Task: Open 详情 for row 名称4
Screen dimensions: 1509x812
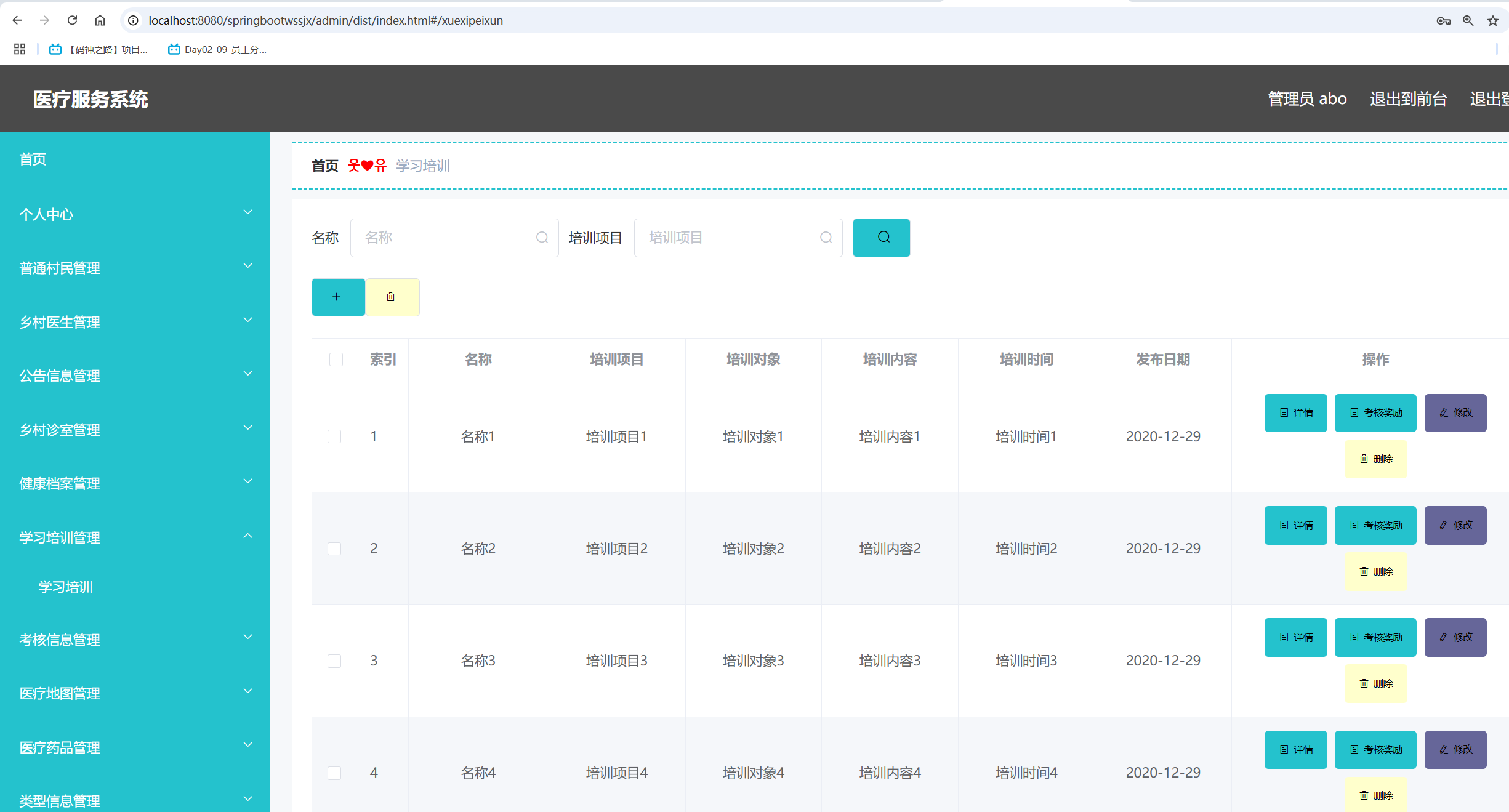Action: pyautogui.click(x=1295, y=750)
